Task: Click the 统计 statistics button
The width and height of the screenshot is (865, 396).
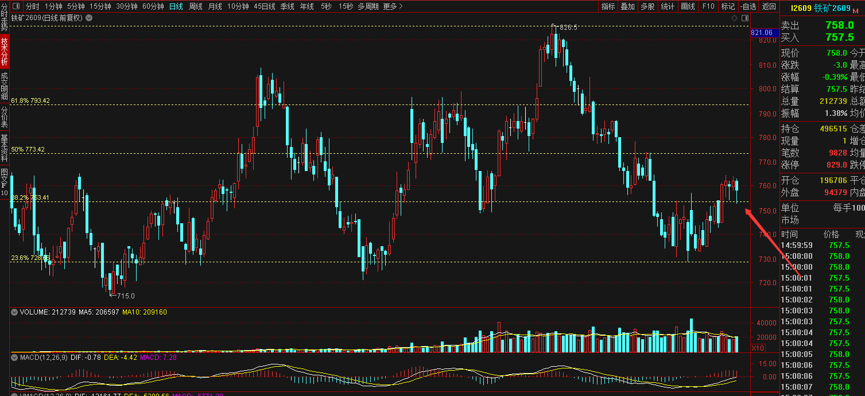Action: point(668,7)
